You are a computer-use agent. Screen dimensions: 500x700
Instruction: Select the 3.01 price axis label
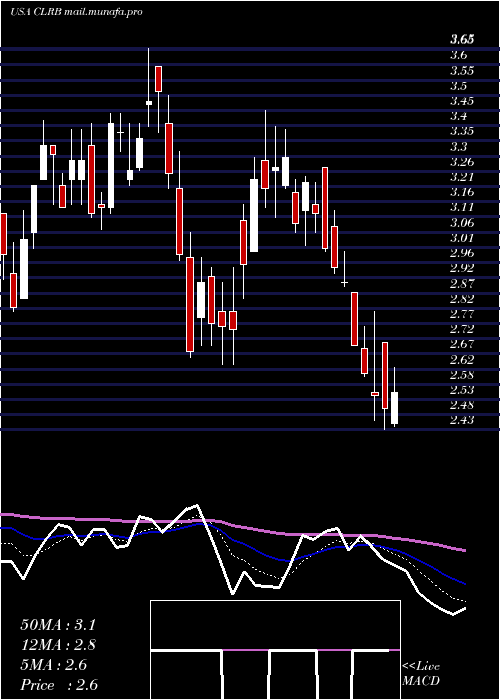click(x=462, y=238)
